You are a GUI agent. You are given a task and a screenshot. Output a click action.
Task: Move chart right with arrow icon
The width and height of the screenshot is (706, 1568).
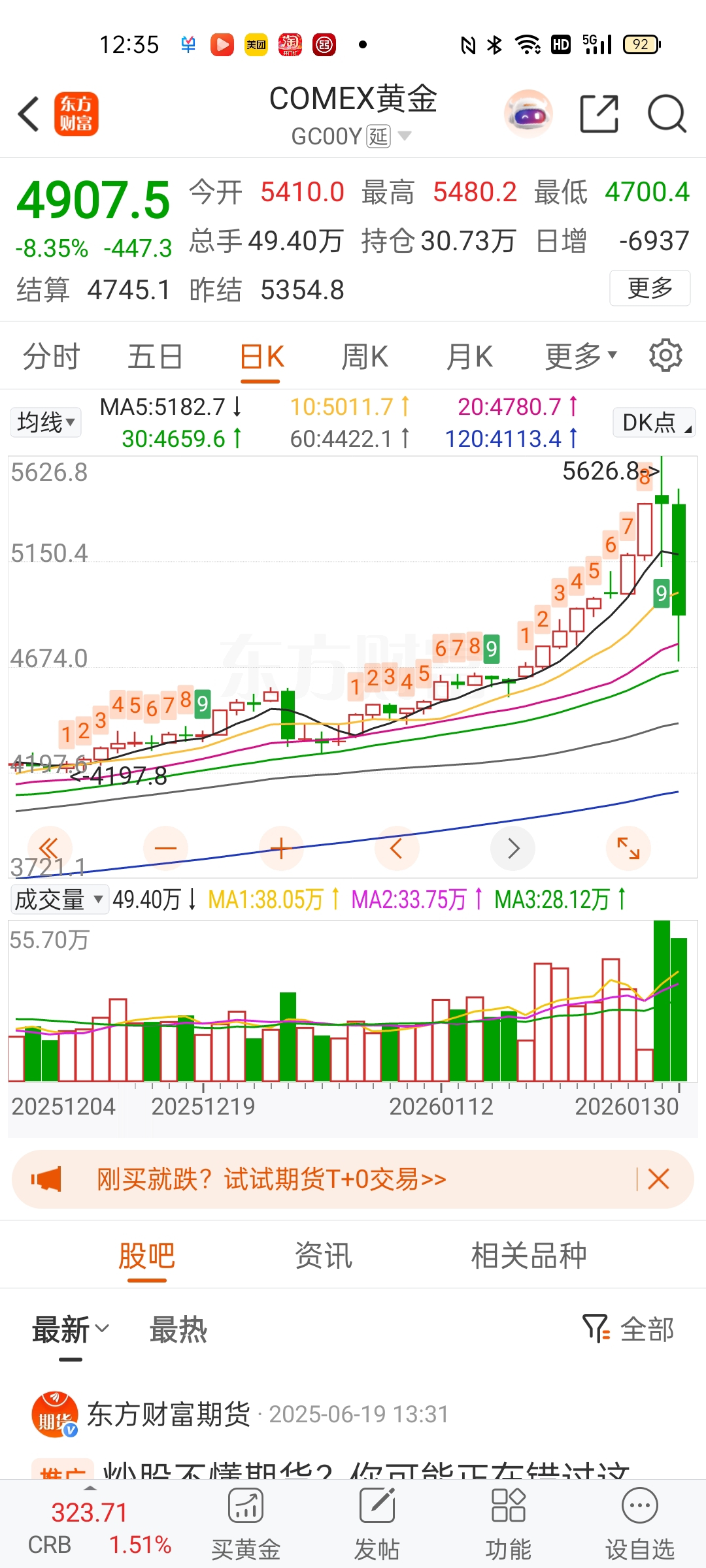[x=513, y=848]
